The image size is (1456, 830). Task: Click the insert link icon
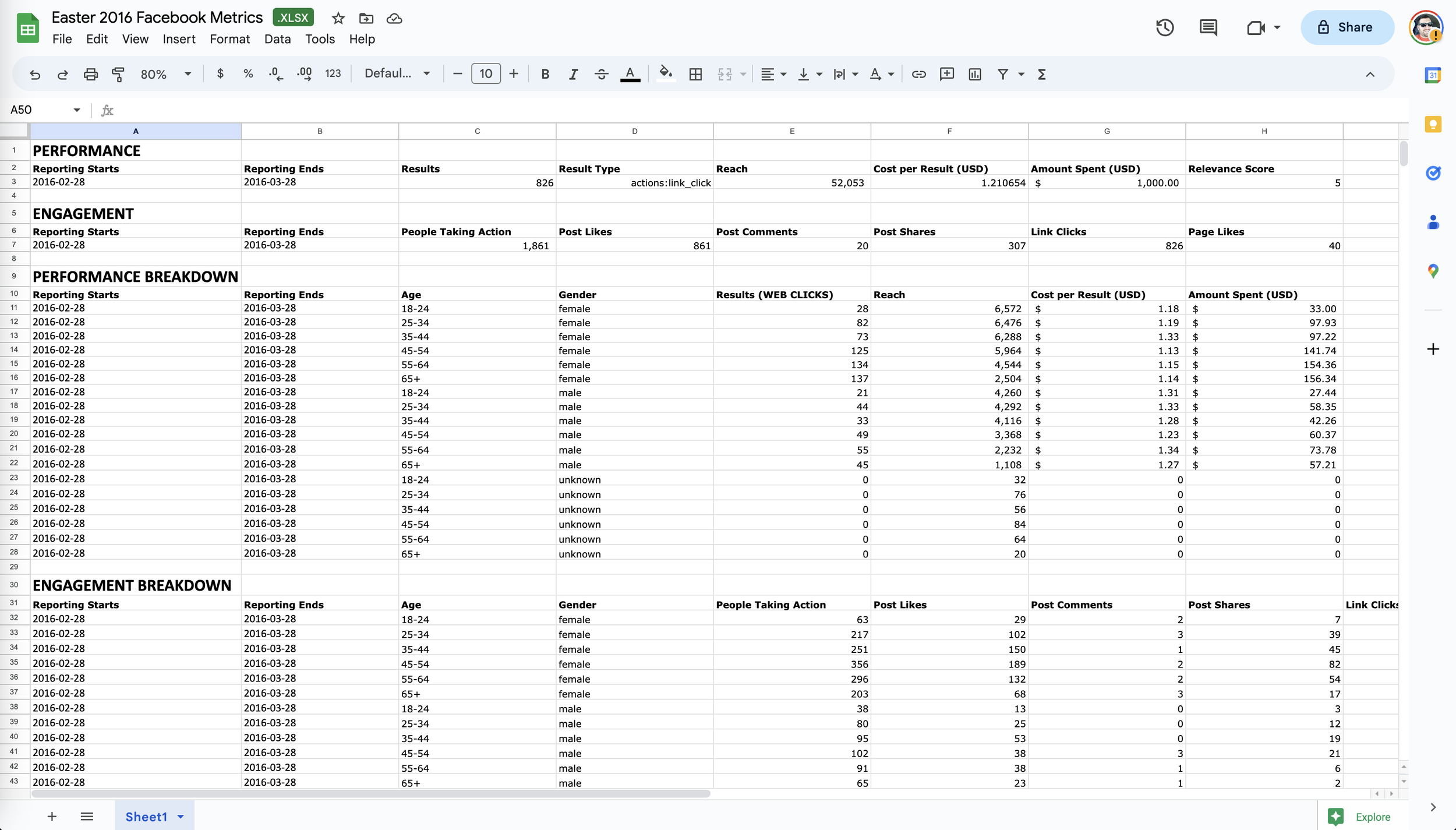(918, 74)
